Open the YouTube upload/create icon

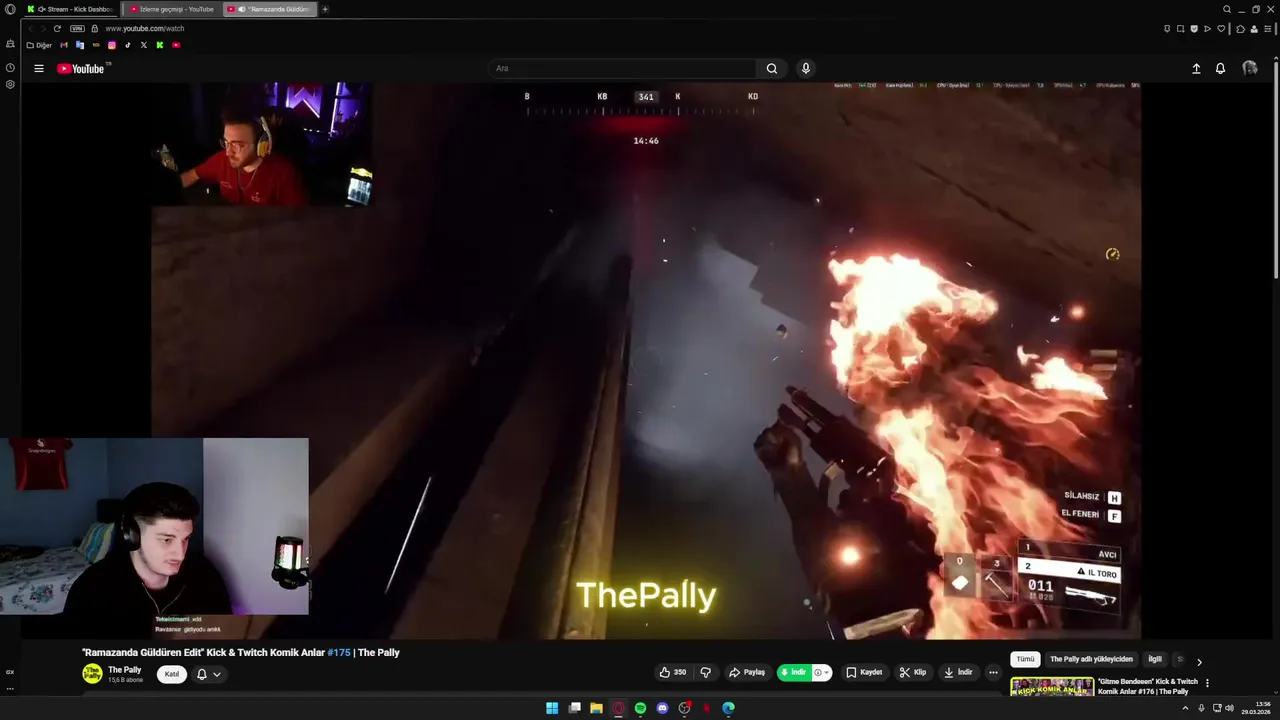point(1196,68)
